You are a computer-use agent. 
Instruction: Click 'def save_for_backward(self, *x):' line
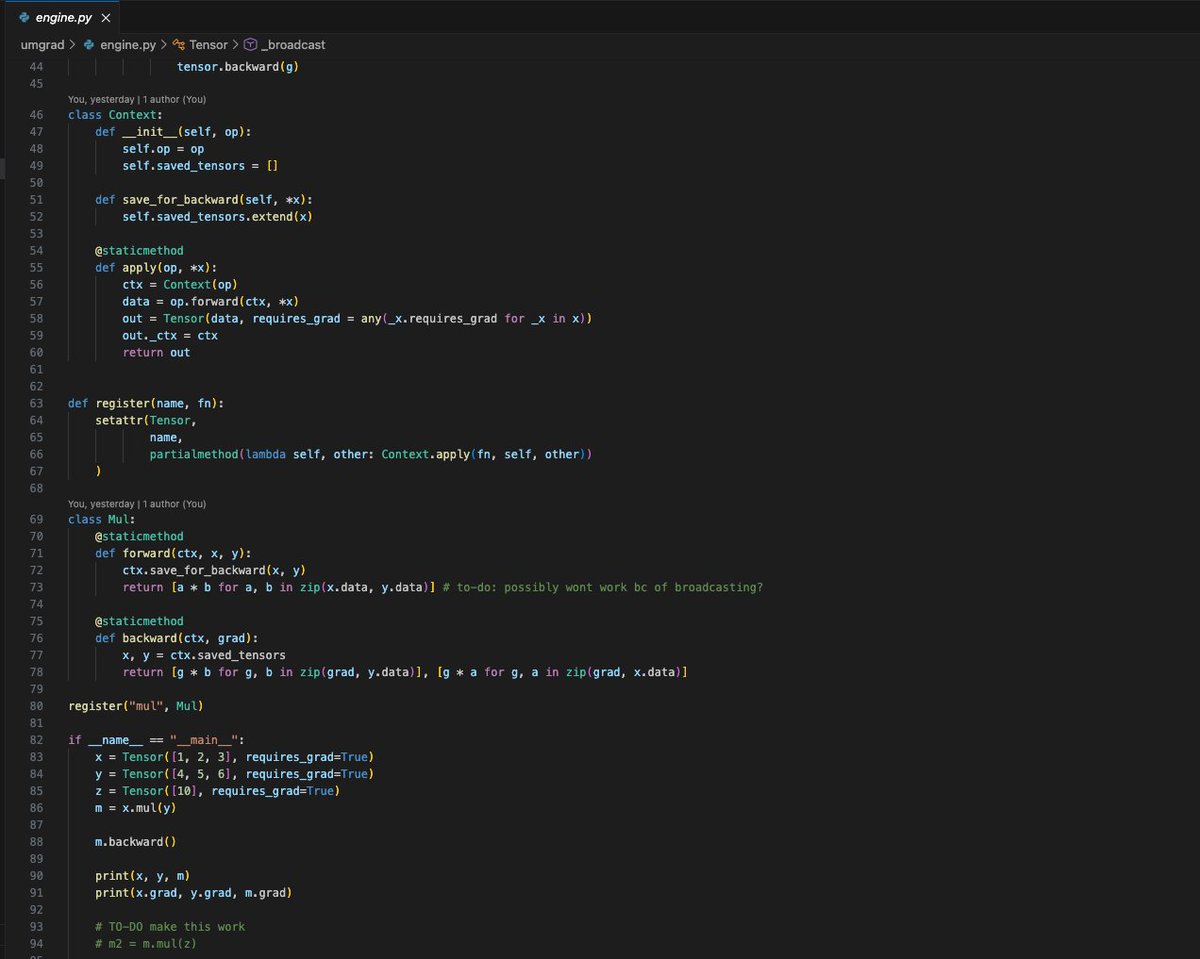pyautogui.click(x=204, y=199)
